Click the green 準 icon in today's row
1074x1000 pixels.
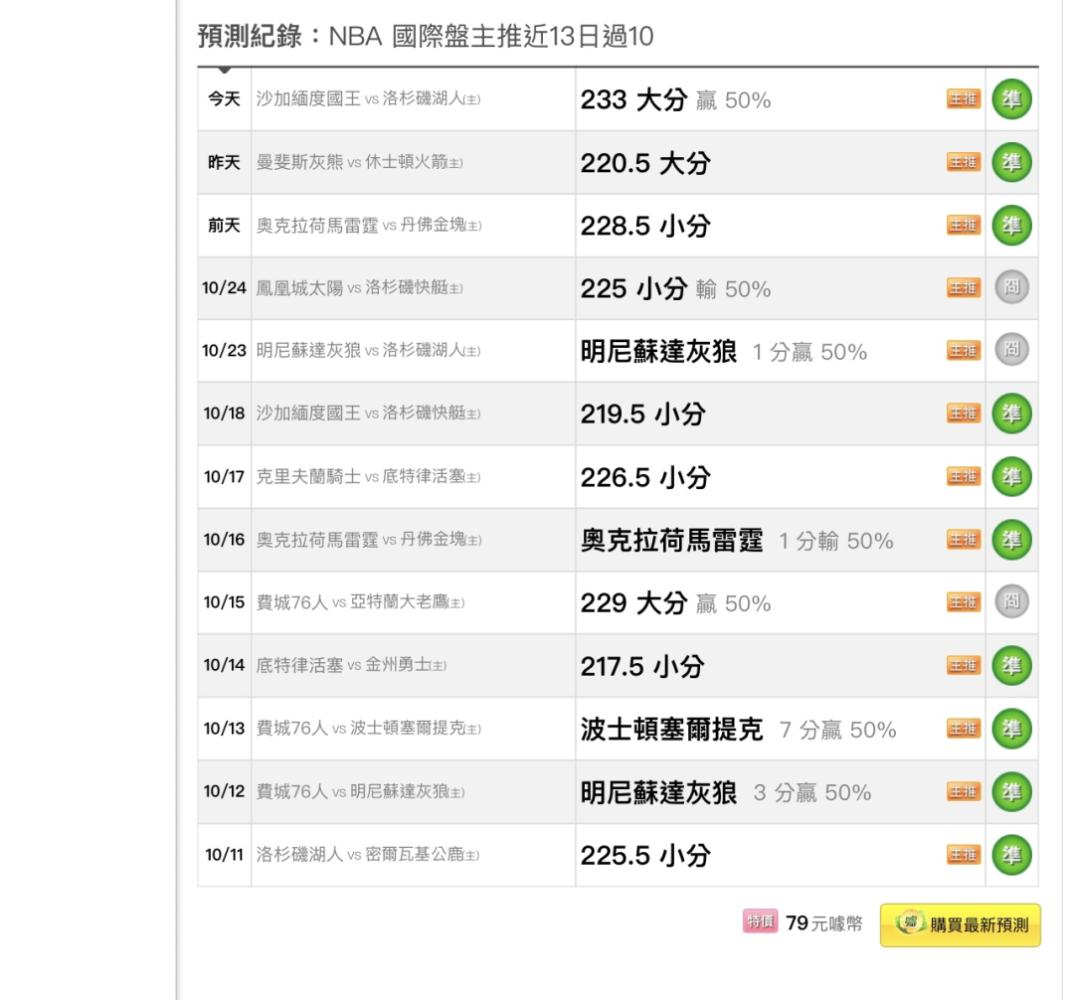(1012, 99)
